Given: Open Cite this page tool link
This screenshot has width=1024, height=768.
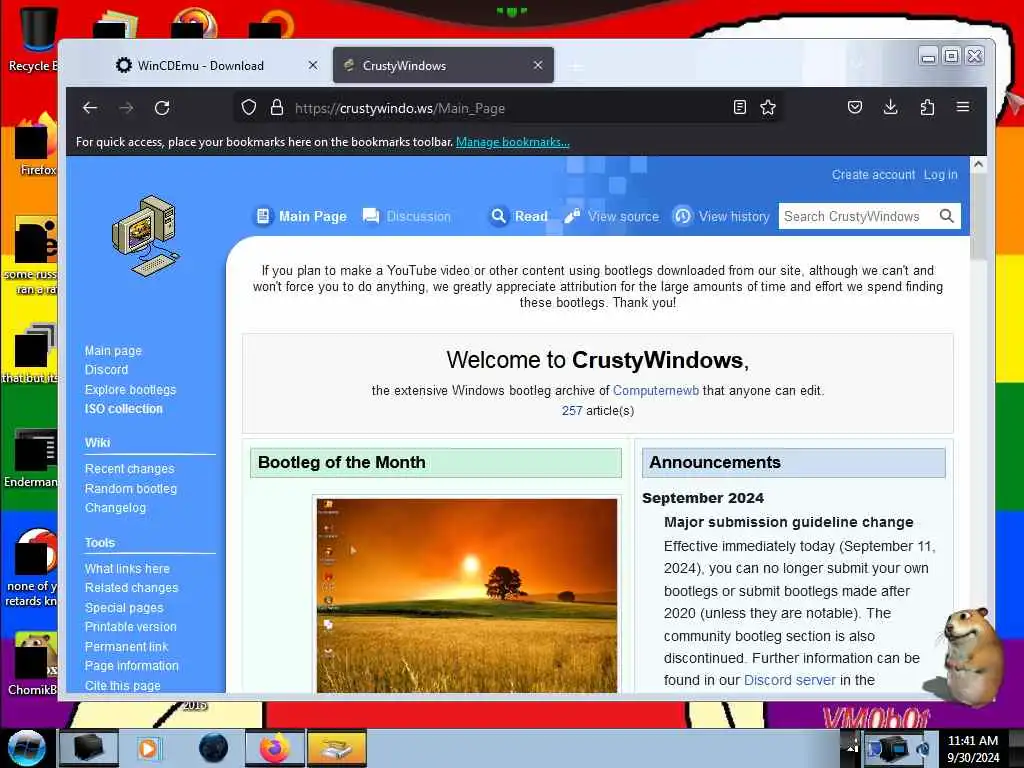Looking at the screenshot, I should coord(122,685).
